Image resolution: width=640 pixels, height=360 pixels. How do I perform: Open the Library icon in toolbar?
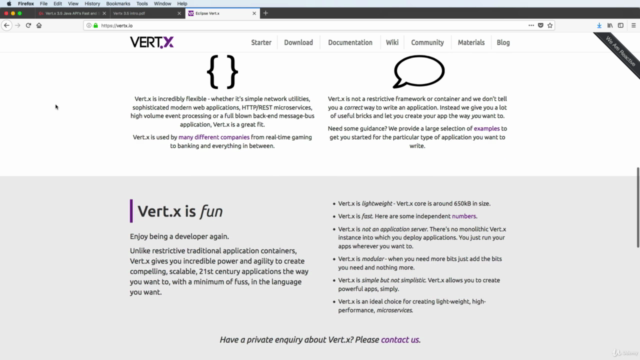pyautogui.click(x=610, y=25)
